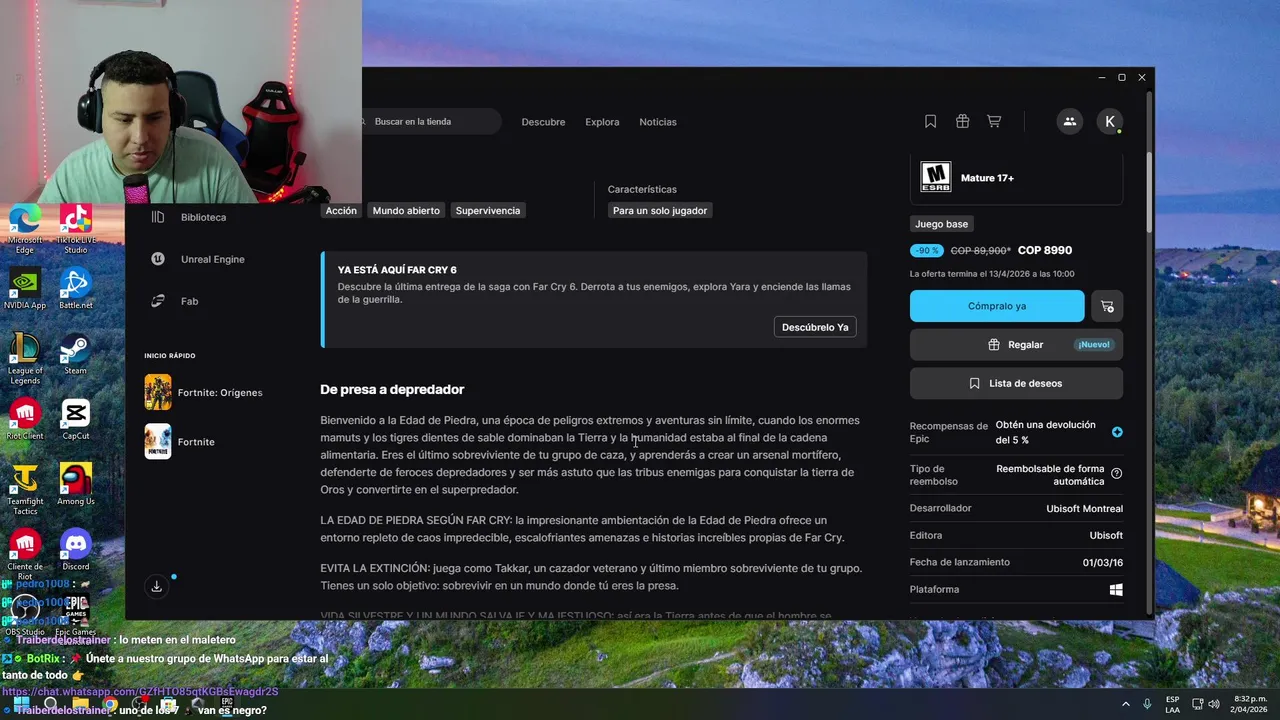Image resolution: width=1280 pixels, height=720 pixels.
Task: Open the friends icon in Epic header
Action: (x=1070, y=121)
